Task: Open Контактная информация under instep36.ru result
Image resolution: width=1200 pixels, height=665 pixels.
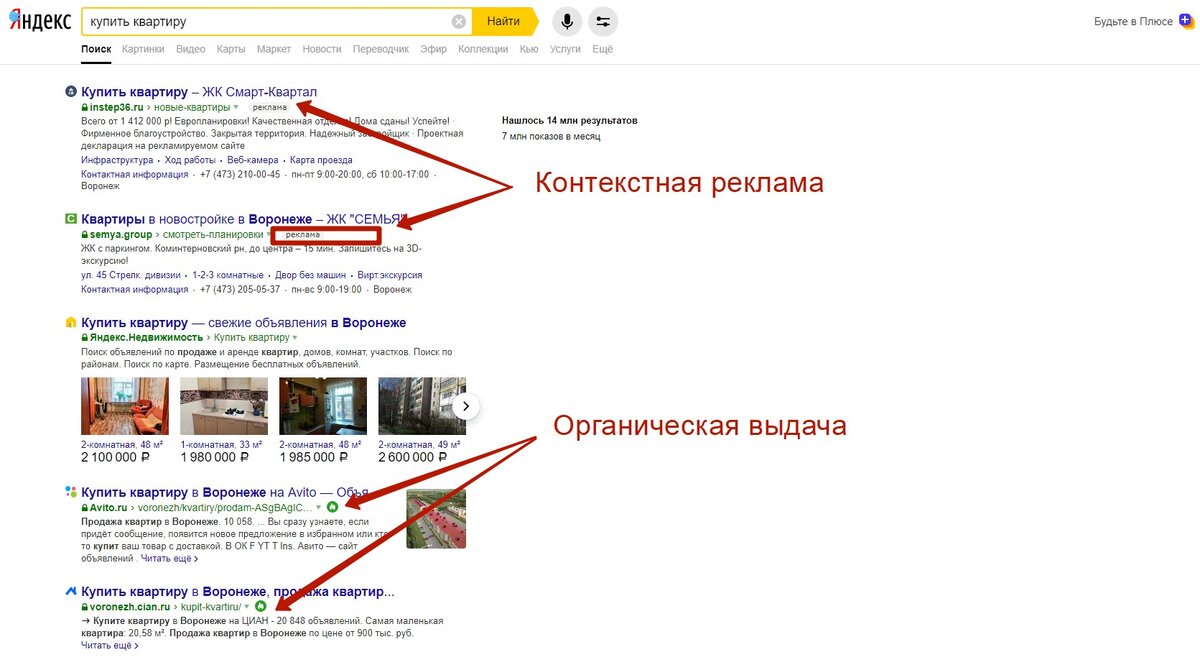Action: [135, 174]
